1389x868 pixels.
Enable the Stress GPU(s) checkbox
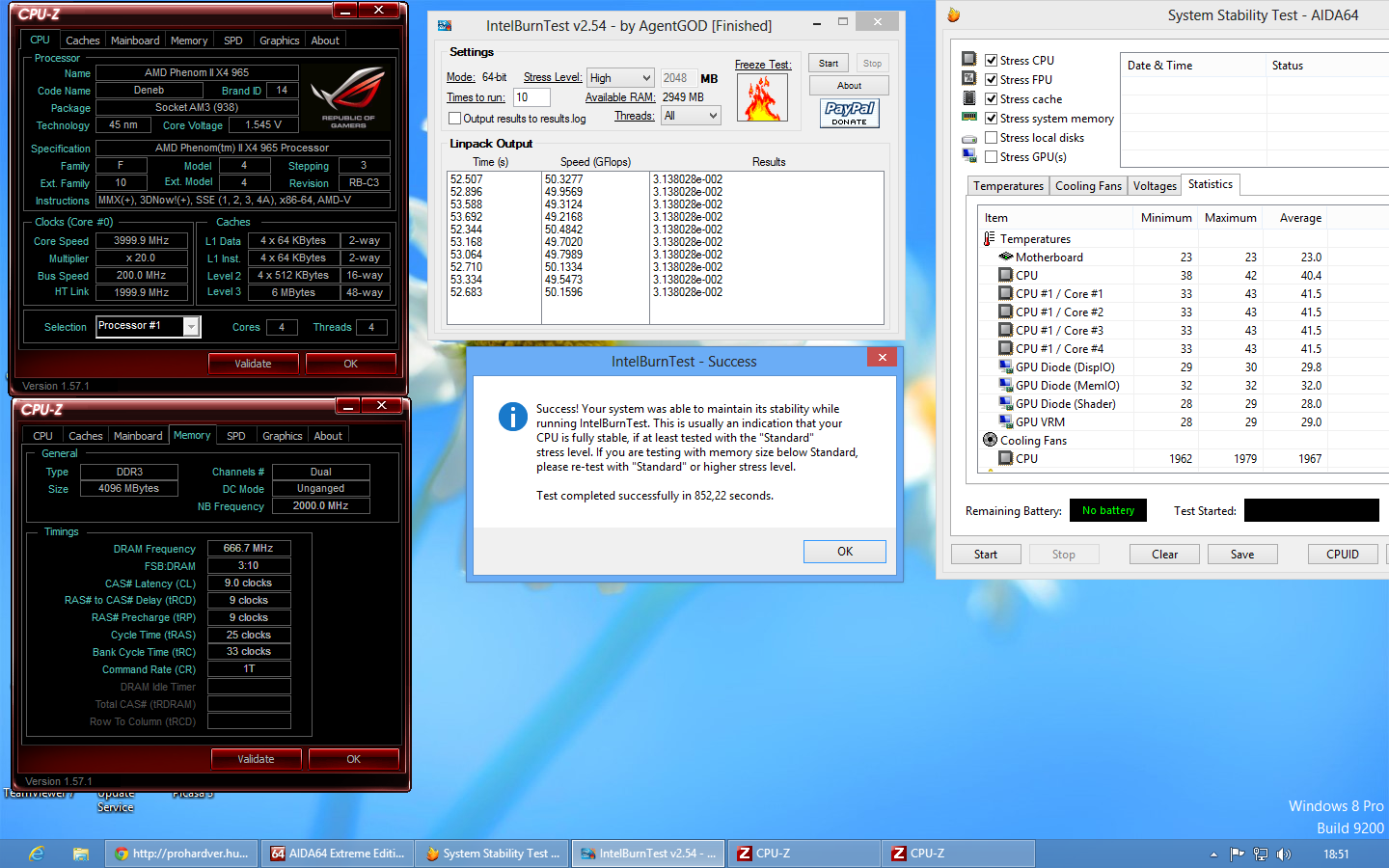[x=991, y=156]
